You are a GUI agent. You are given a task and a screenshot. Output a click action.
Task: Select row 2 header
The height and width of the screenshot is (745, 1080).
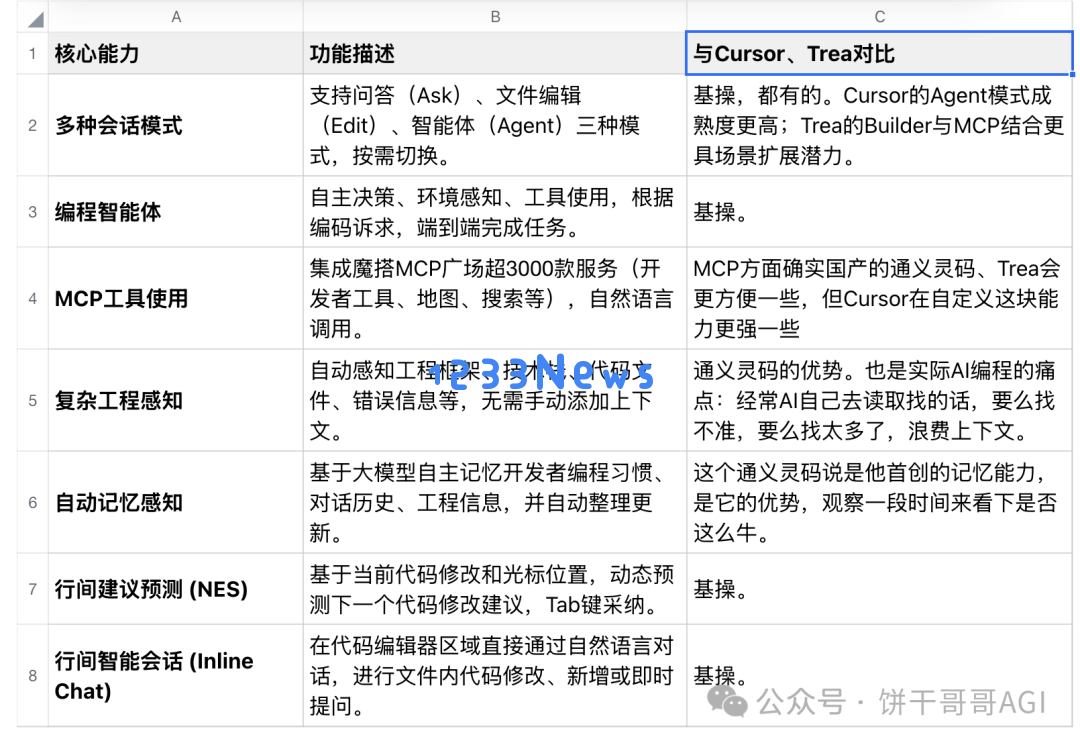[32, 125]
